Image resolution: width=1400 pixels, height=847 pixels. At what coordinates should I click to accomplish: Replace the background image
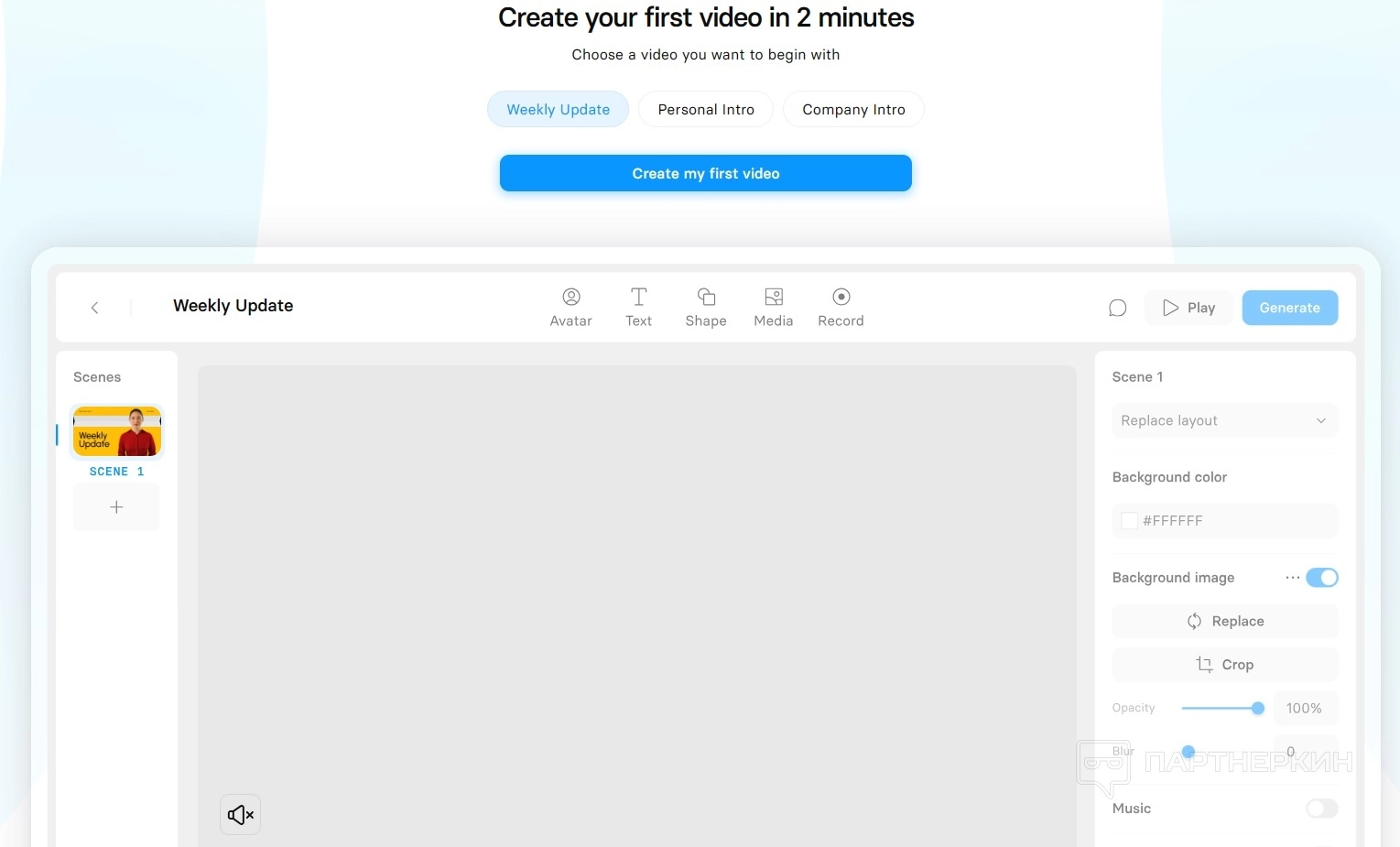click(x=1224, y=621)
